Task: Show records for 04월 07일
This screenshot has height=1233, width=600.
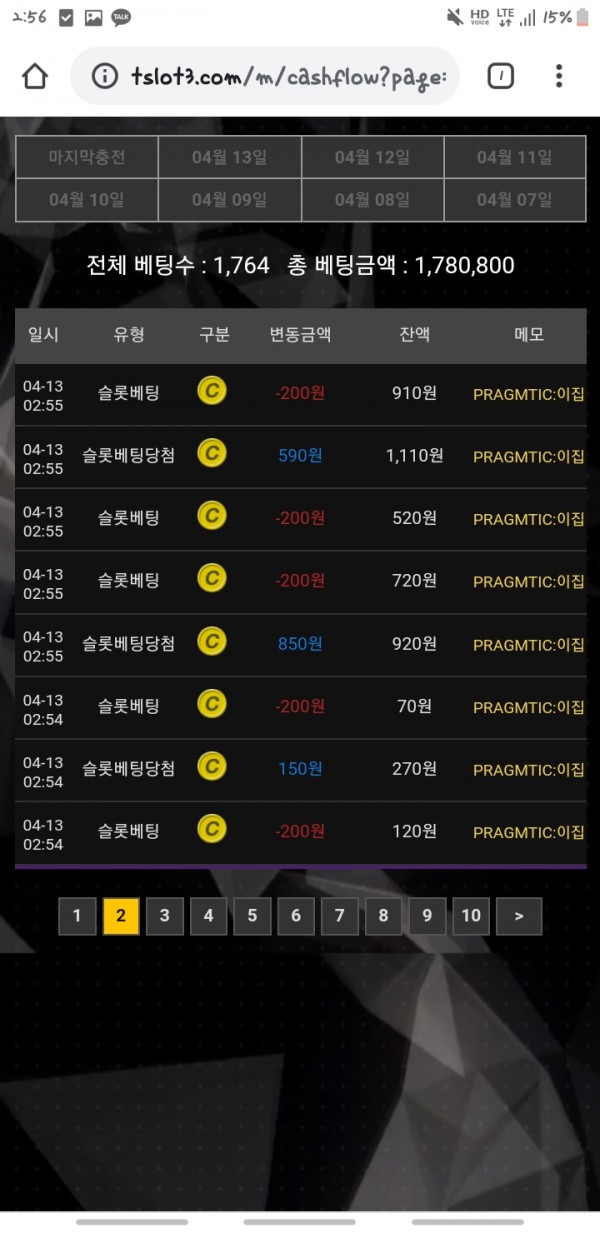Action: coord(515,200)
